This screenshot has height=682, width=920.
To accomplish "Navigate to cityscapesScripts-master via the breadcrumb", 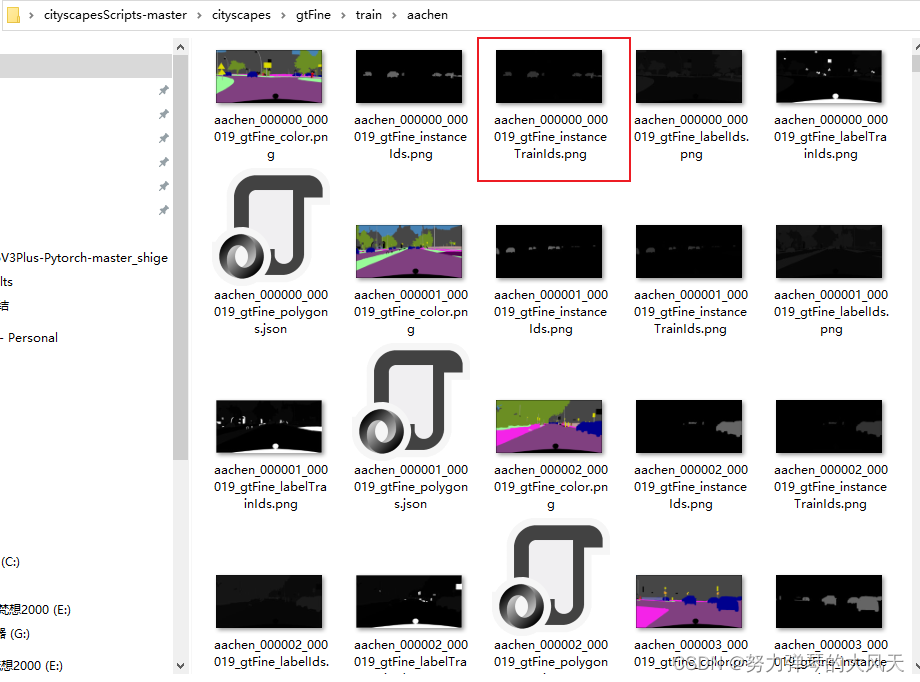I will [114, 14].
